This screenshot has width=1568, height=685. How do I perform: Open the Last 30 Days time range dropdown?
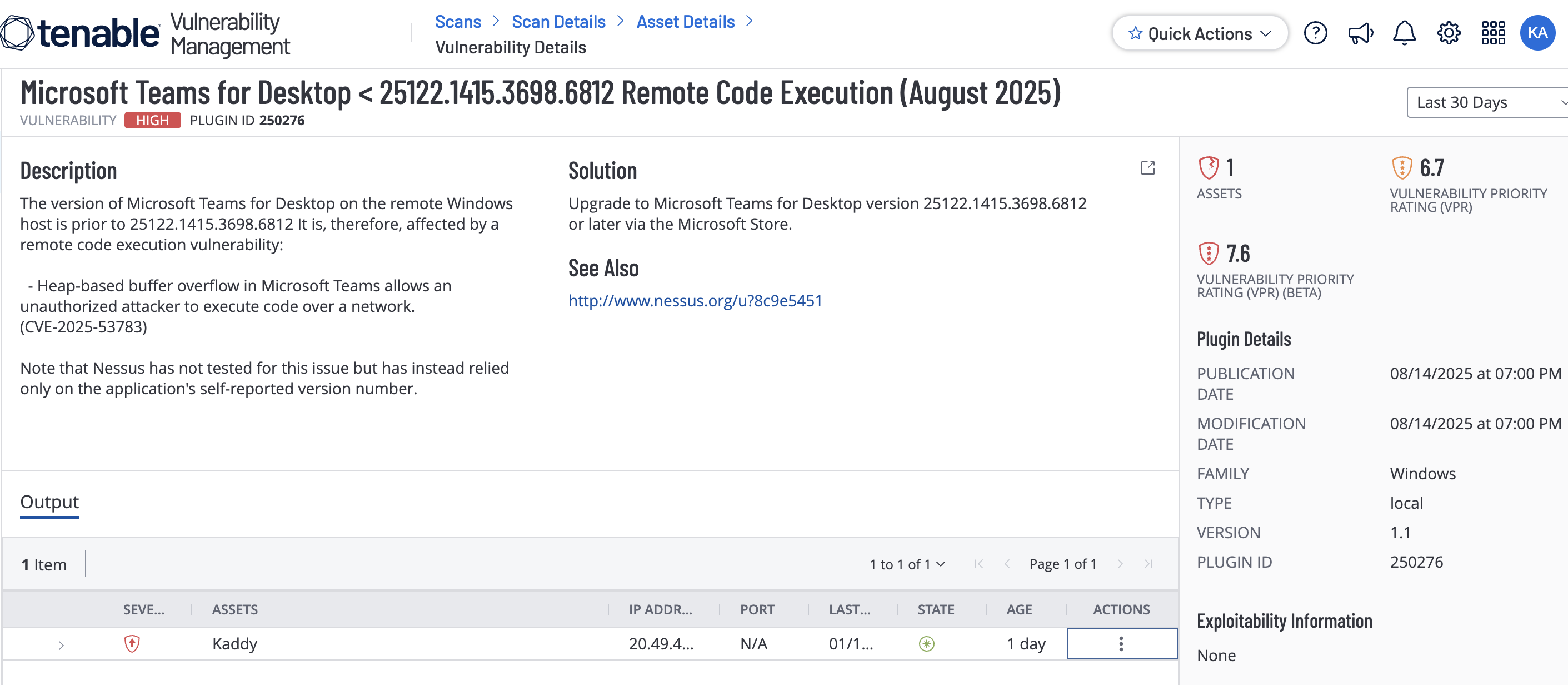[x=1487, y=102]
